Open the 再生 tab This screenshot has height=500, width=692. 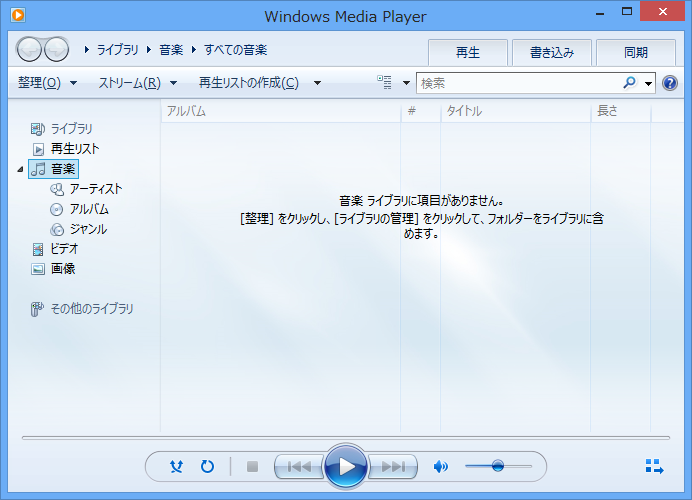click(468, 53)
